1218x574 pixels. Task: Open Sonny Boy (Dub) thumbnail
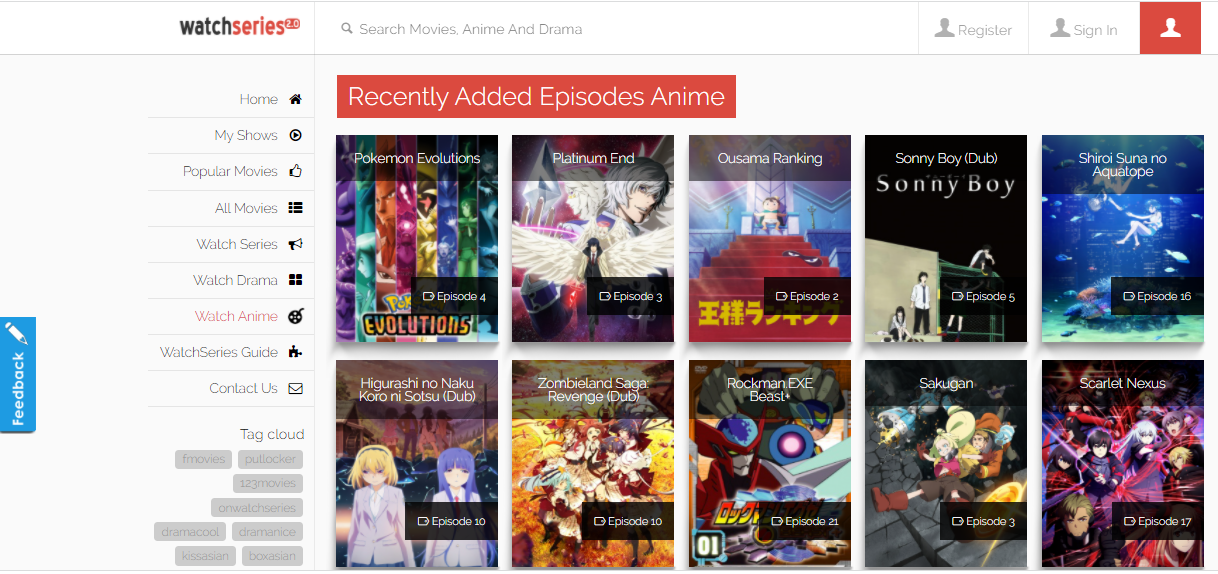[x=946, y=238]
